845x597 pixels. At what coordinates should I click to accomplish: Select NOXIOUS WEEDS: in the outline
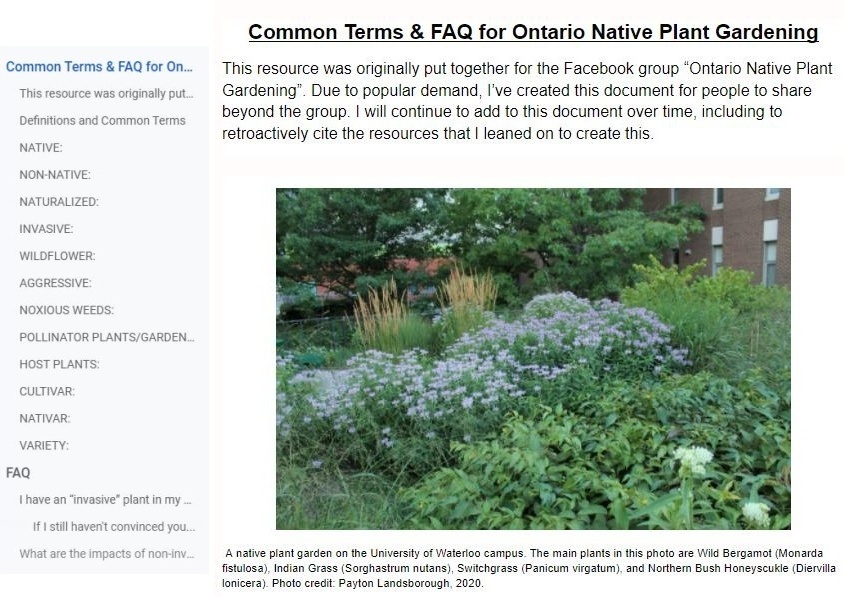(x=66, y=310)
